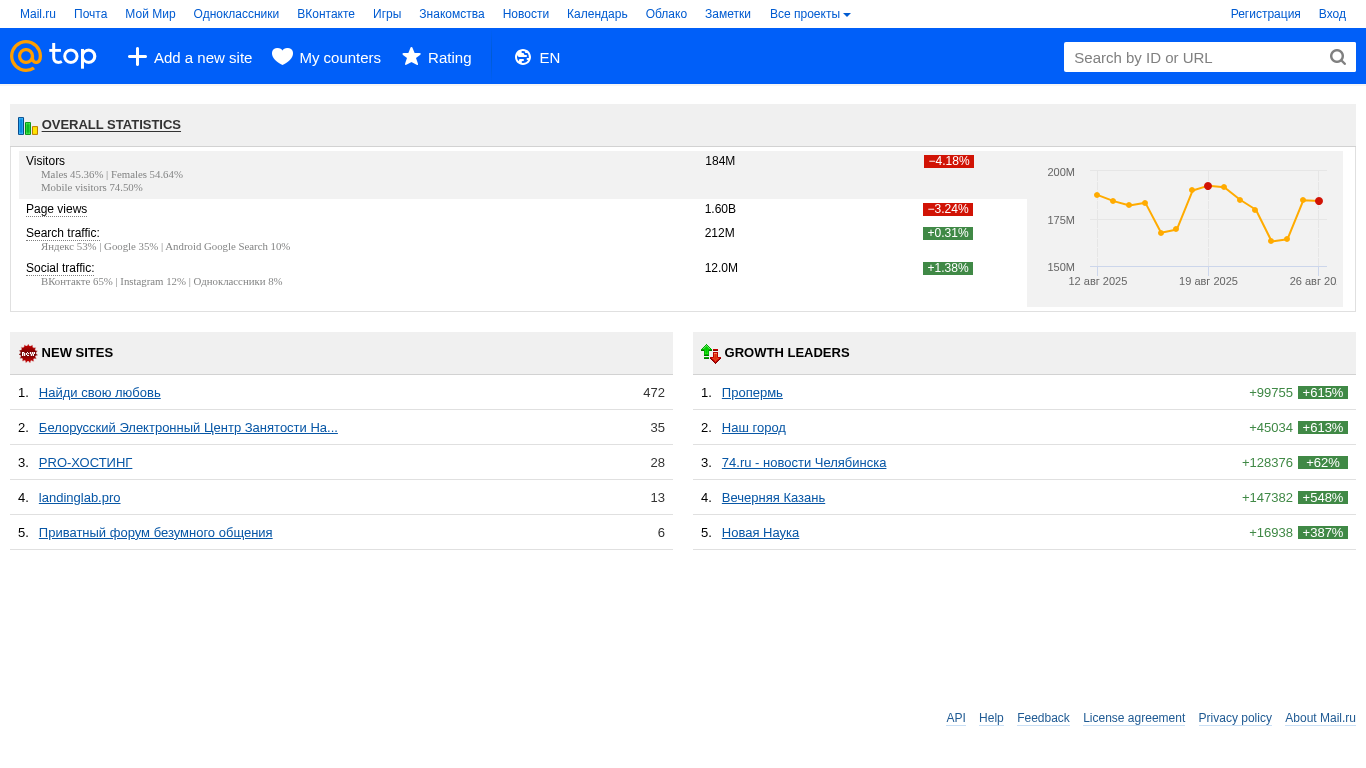Open the License agreement link
1366x768 pixels.
tap(1134, 718)
